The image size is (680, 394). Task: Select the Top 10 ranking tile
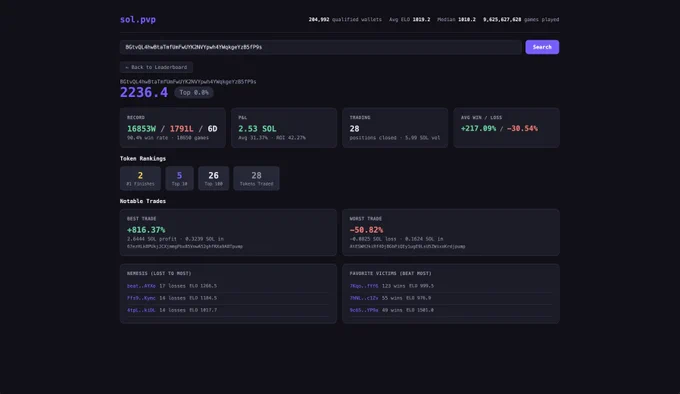click(179, 178)
